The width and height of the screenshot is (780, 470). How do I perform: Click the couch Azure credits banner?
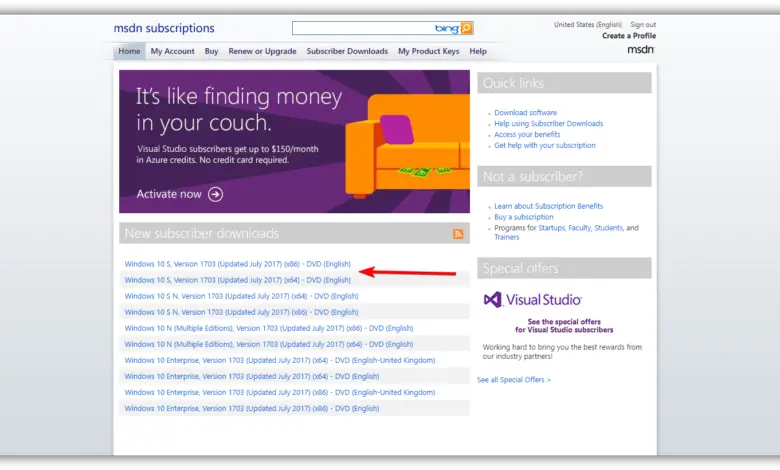tap(294, 141)
